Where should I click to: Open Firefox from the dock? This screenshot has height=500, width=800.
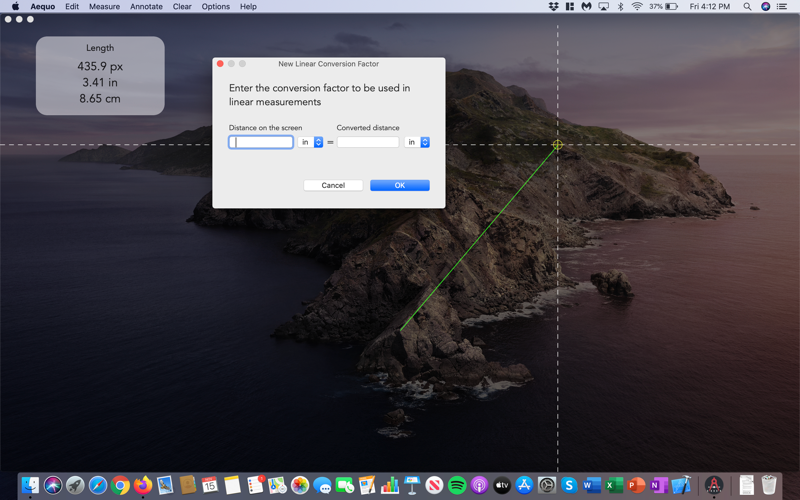pyautogui.click(x=143, y=486)
